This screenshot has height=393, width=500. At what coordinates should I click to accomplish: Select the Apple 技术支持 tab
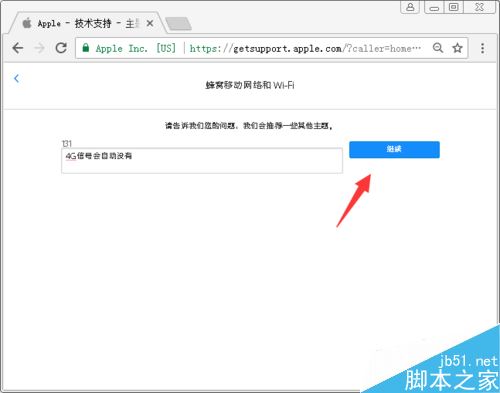tap(87, 23)
